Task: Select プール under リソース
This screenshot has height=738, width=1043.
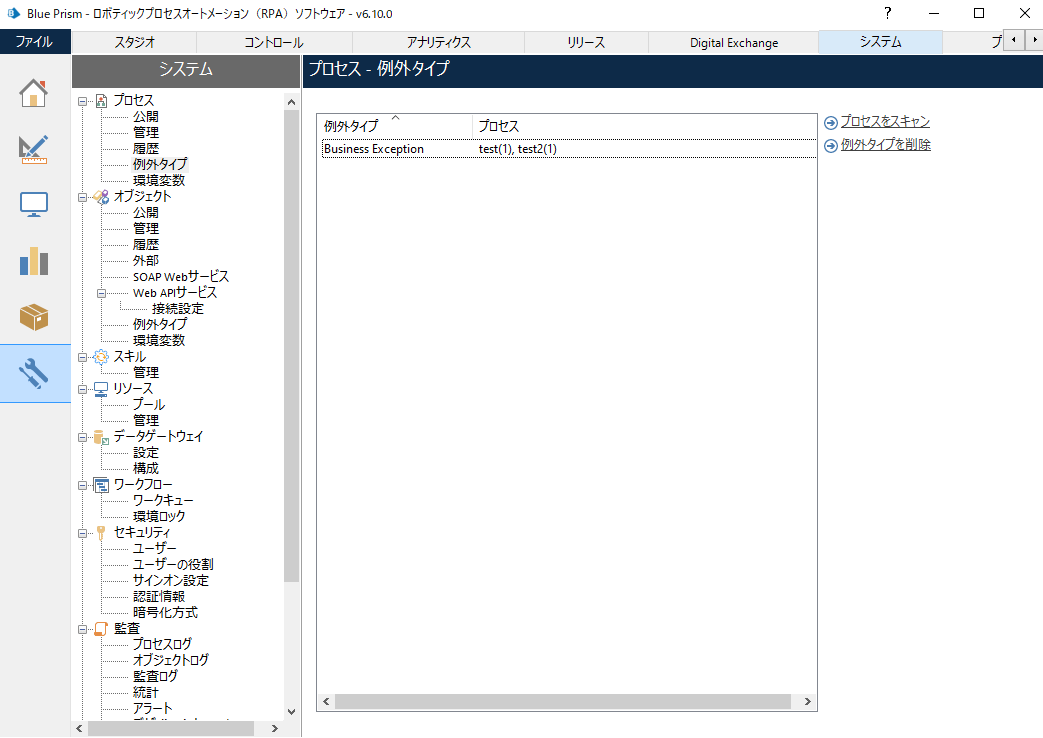Action: click(x=149, y=405)
